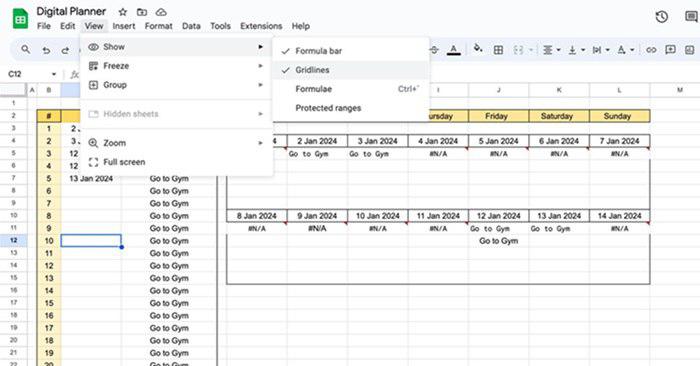Open the comments panel icon
This screenshot has width=700, height=366.
691,17
